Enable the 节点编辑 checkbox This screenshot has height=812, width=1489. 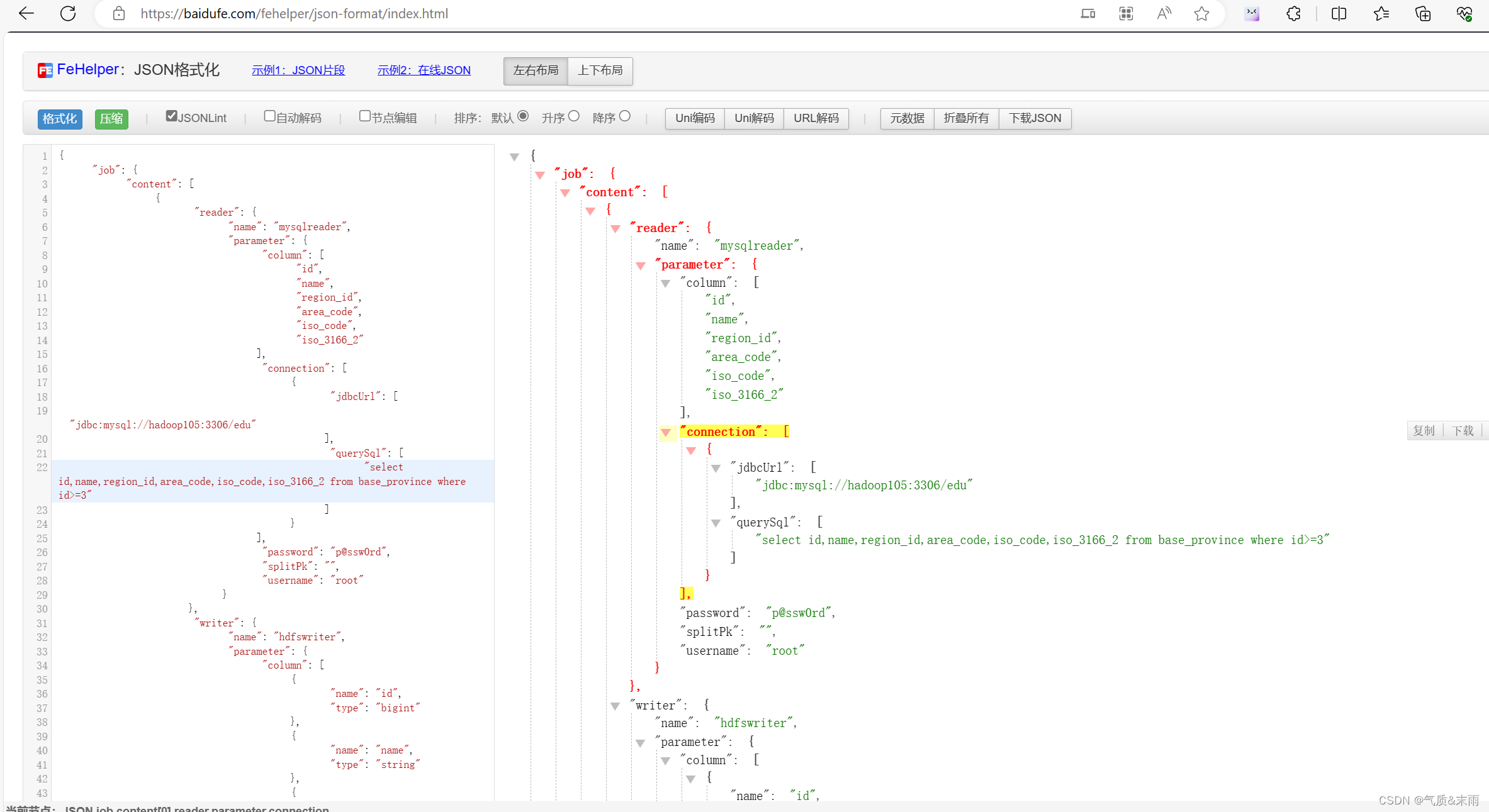point(364,116)
